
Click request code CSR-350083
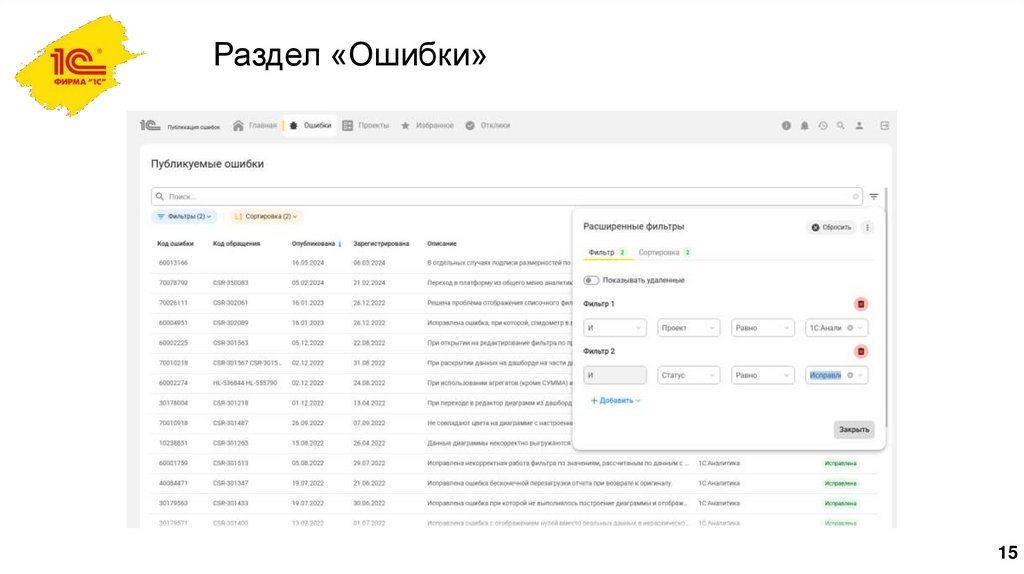[x=231, y=283]
